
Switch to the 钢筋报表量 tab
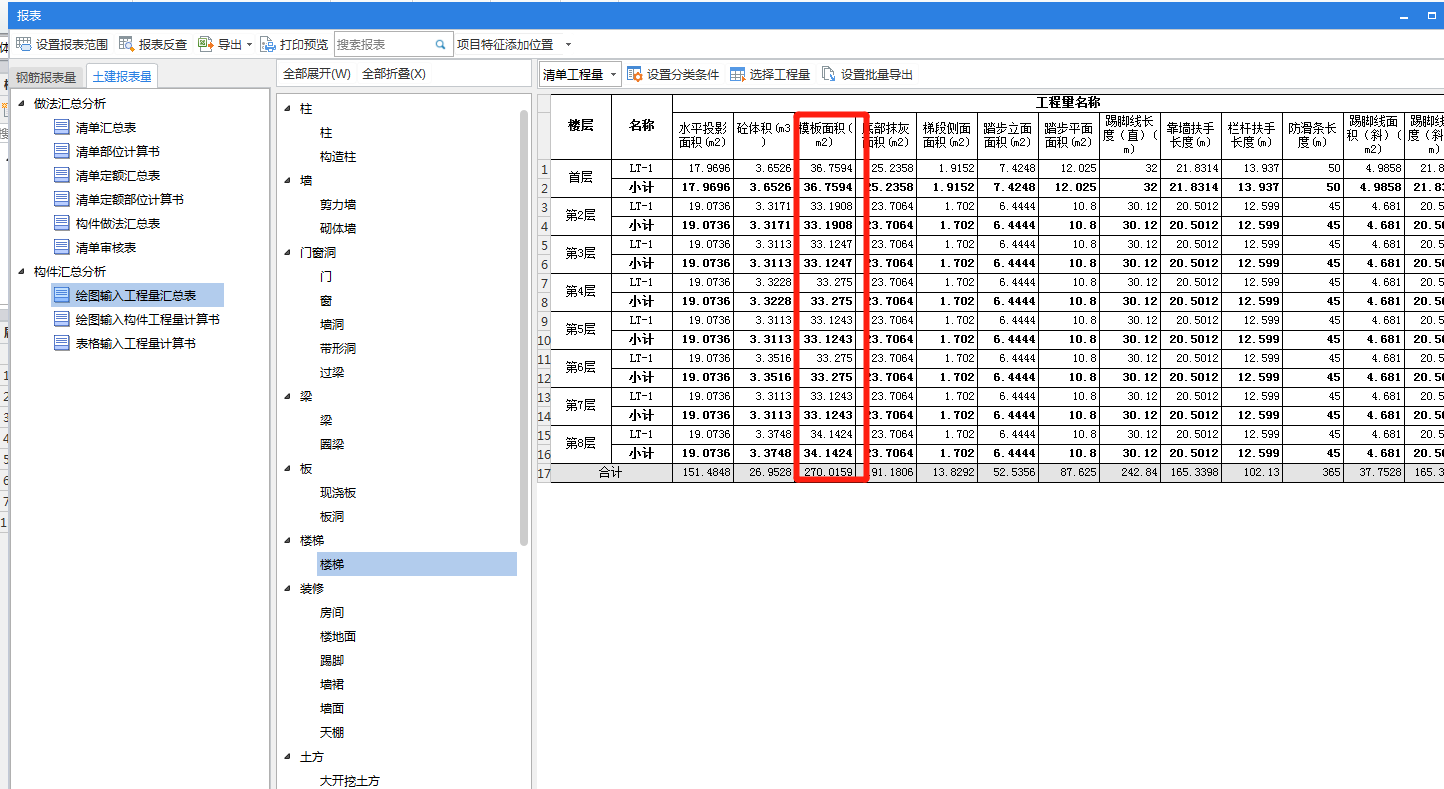coord(46,77)
